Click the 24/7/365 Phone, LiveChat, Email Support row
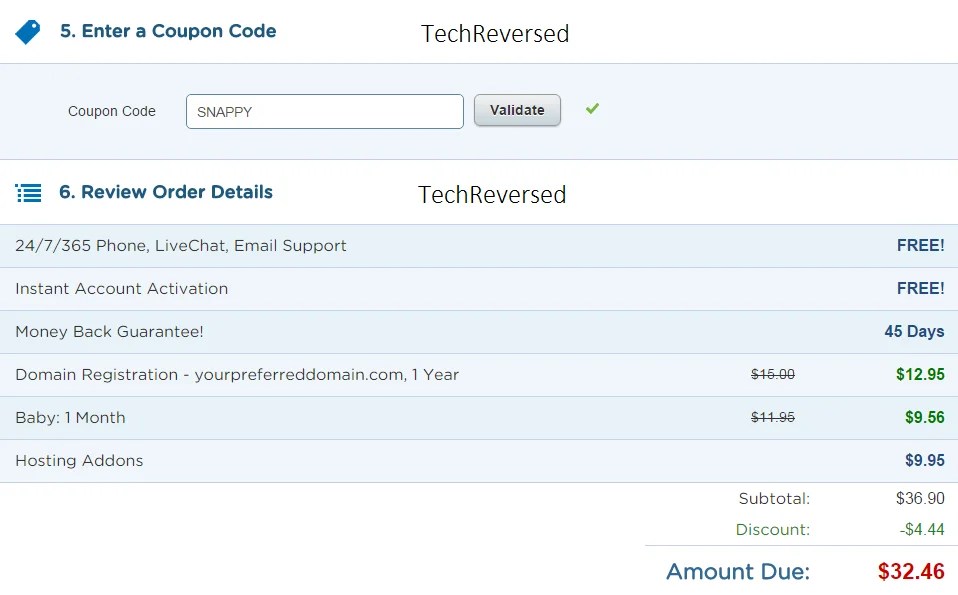The width and height of the screenshot is (958, 595). [x=479, y=246]
